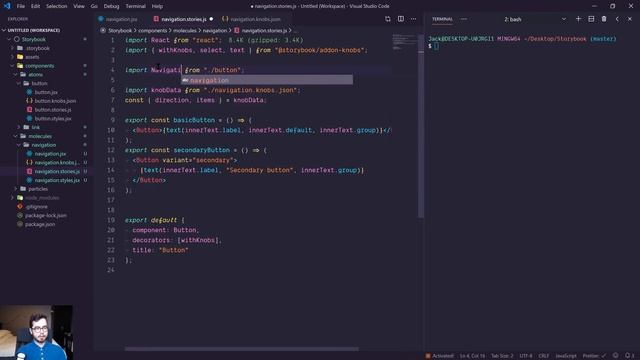This screenshot has height=360, width=640.
Task: Open package.json file
Action: [40, 224]
